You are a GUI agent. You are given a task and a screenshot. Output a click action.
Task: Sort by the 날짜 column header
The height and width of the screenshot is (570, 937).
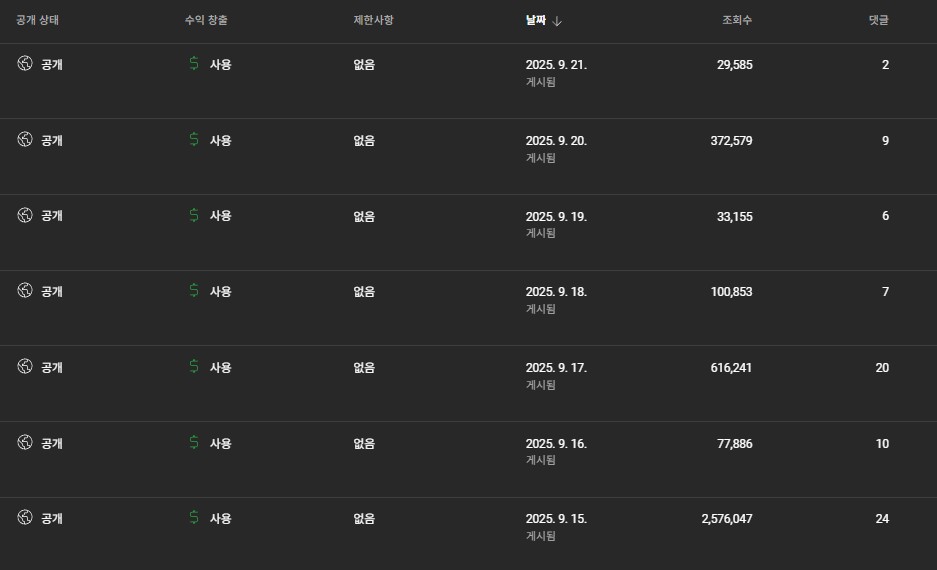point(536,20)
